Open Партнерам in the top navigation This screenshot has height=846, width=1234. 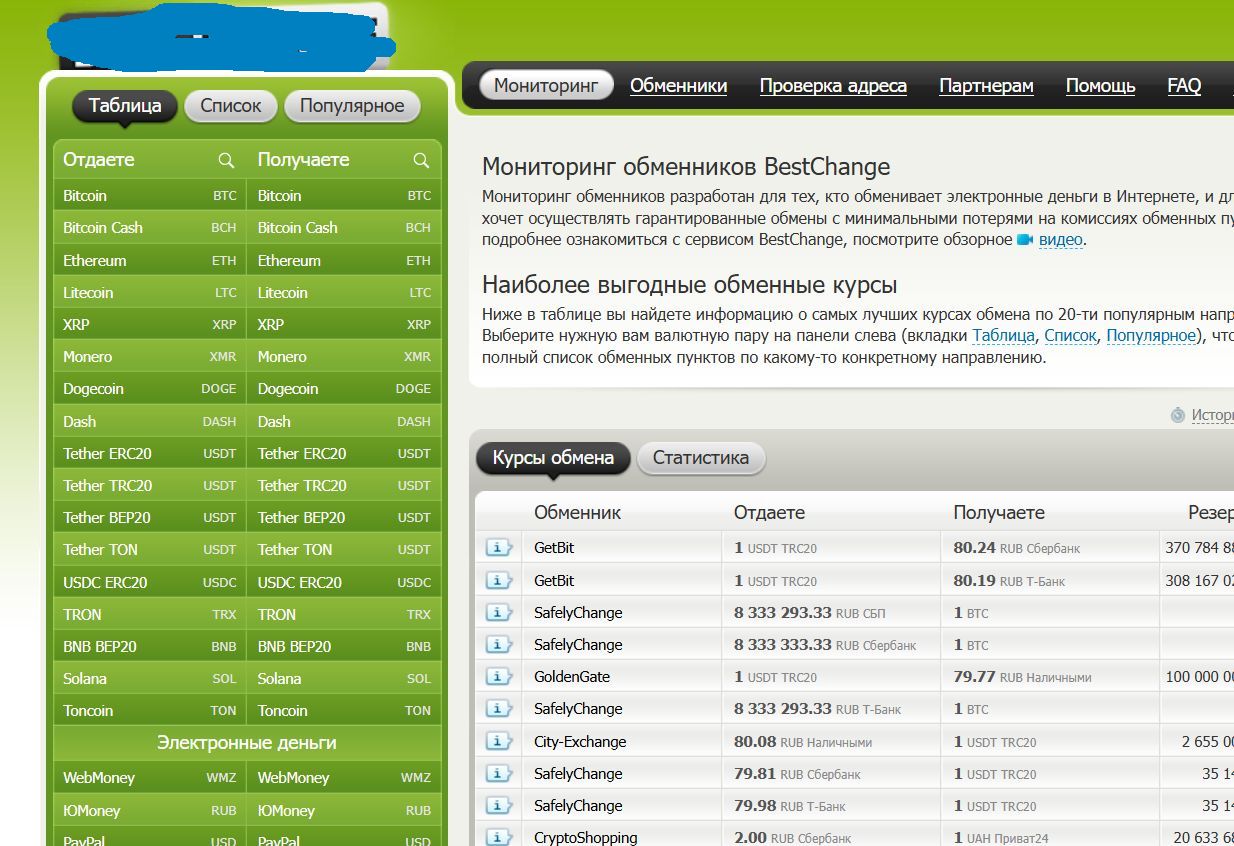click(x=986, y=86)
